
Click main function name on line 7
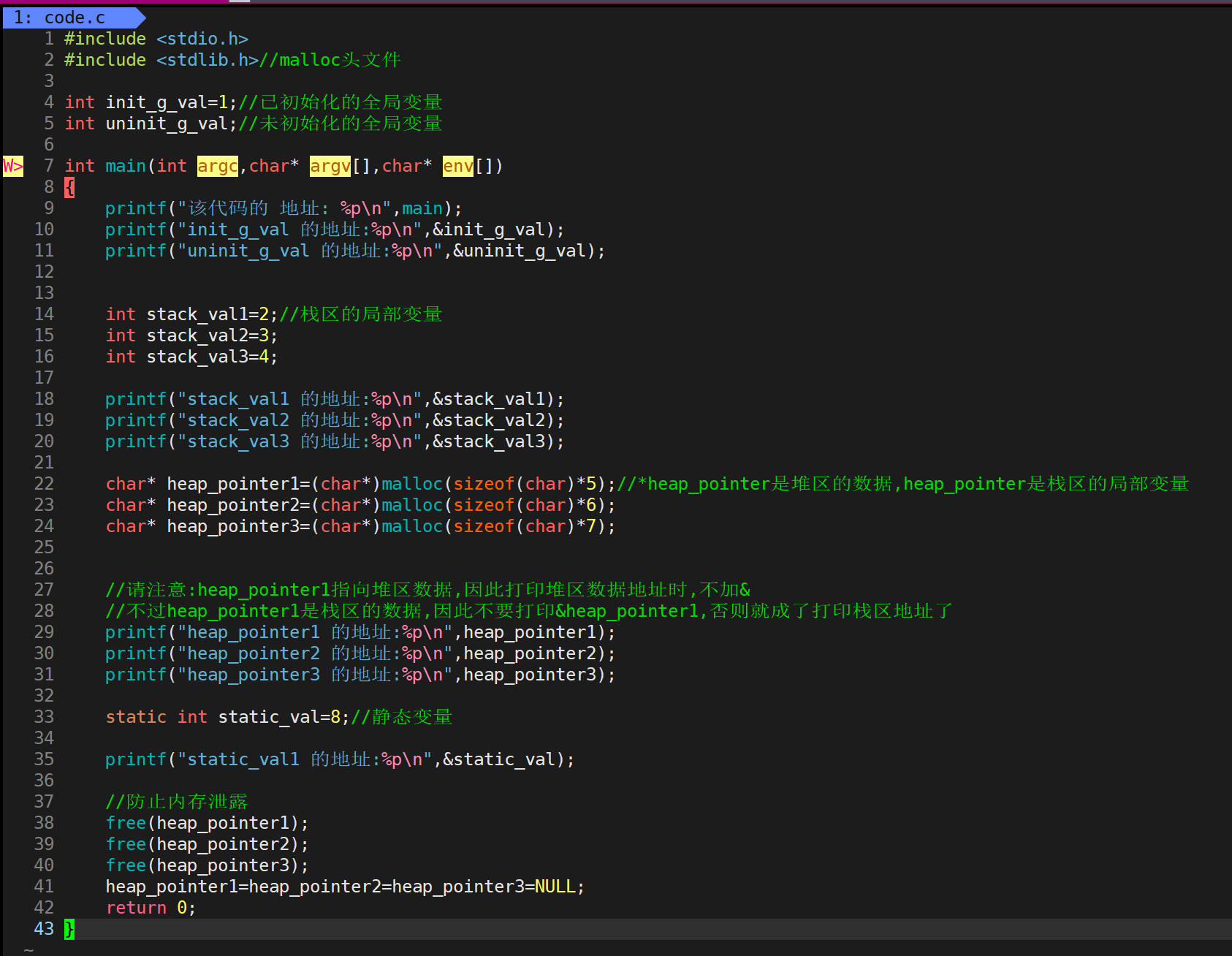point(126,166)
